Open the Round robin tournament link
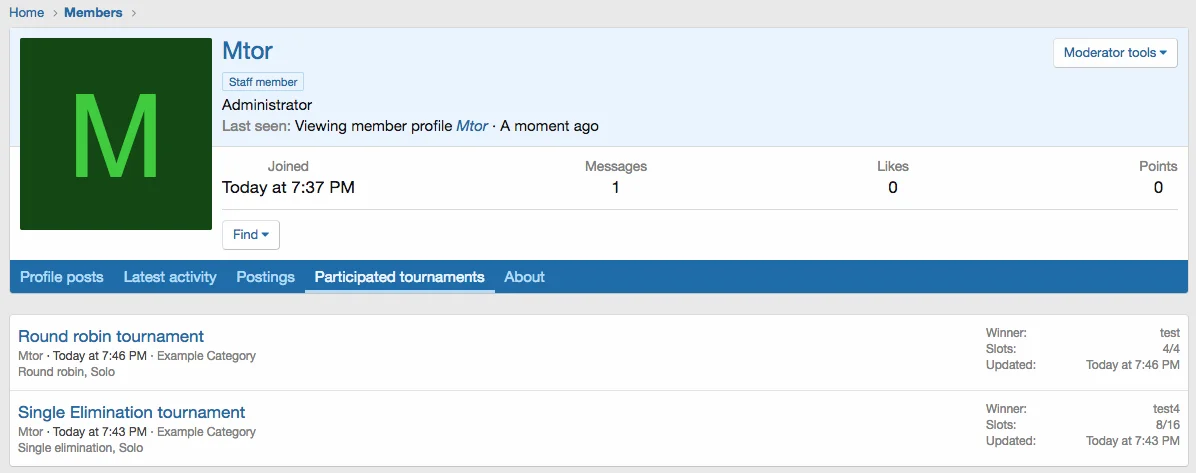Screen dimensions: 1196x473 tap(111, 336)
